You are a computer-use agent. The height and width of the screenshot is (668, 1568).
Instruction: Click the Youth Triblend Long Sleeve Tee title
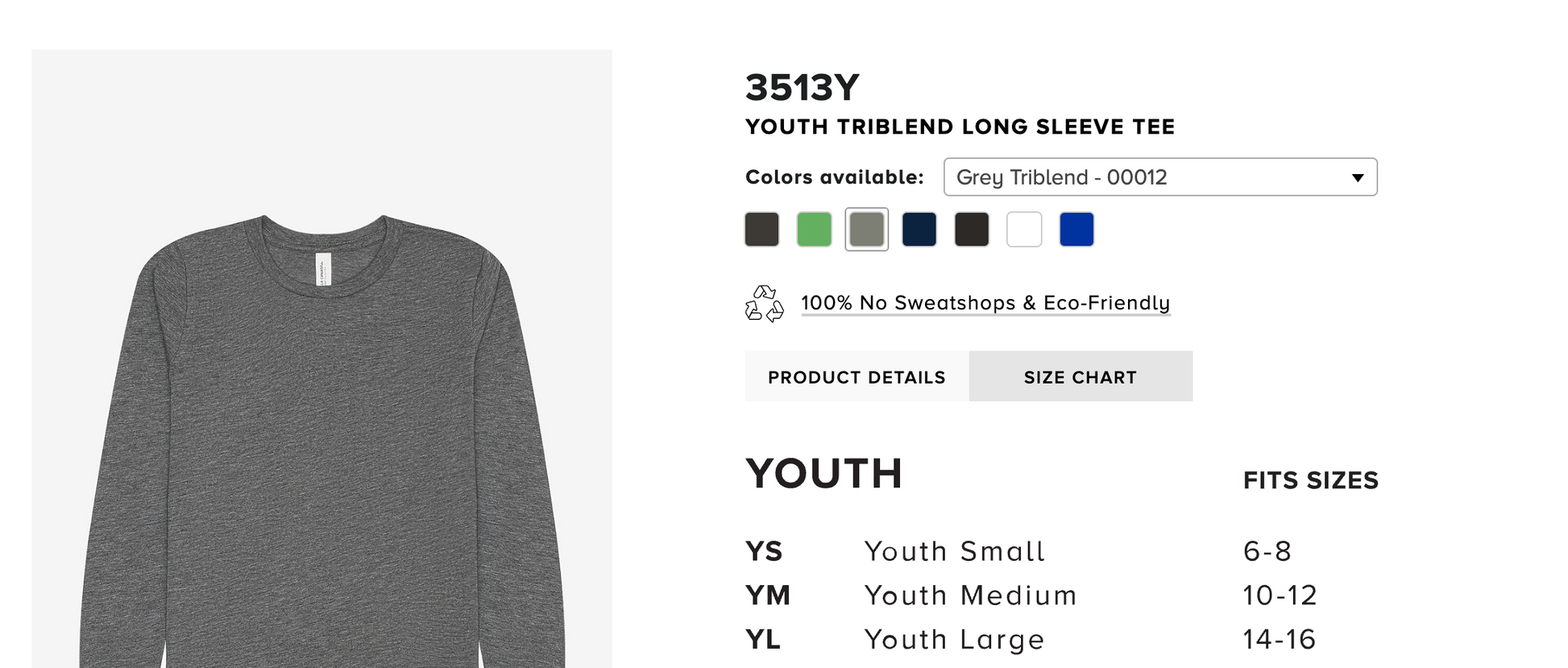[x=960, y=127]
